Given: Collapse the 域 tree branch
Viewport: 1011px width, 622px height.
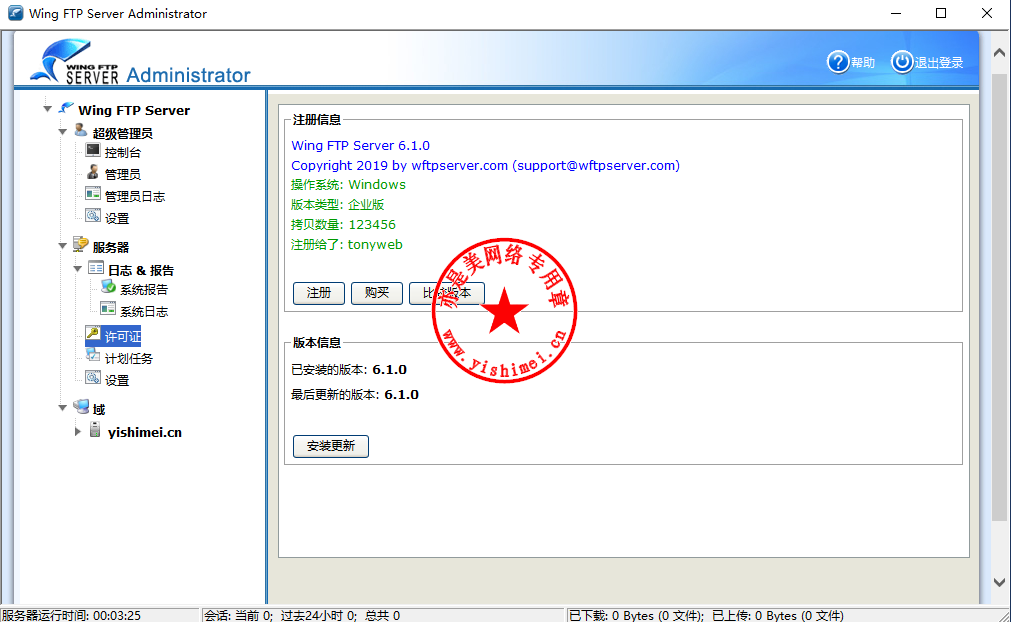Looking at the screenshot, I should point(63,407).
